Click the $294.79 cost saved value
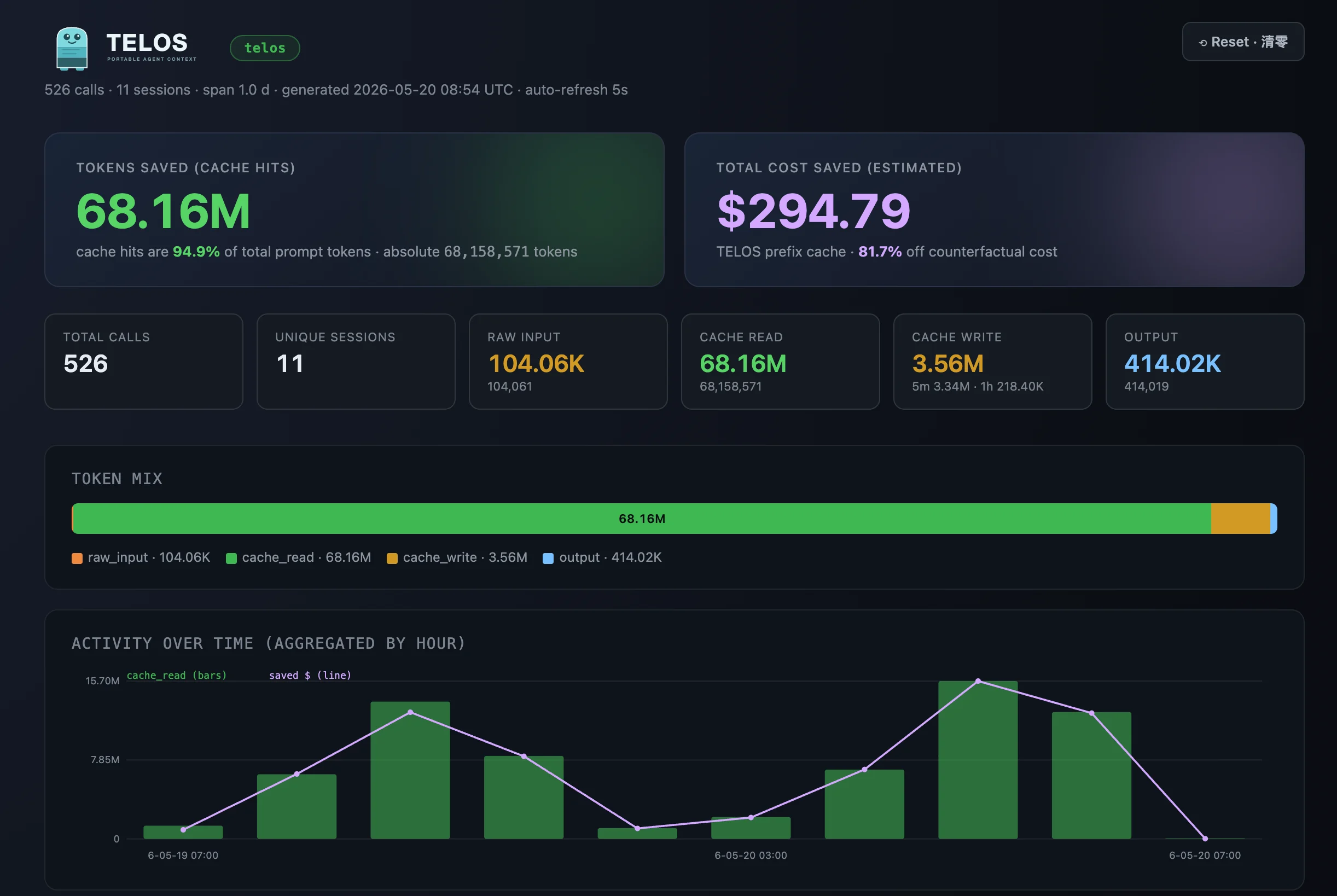 coord(813,211)
